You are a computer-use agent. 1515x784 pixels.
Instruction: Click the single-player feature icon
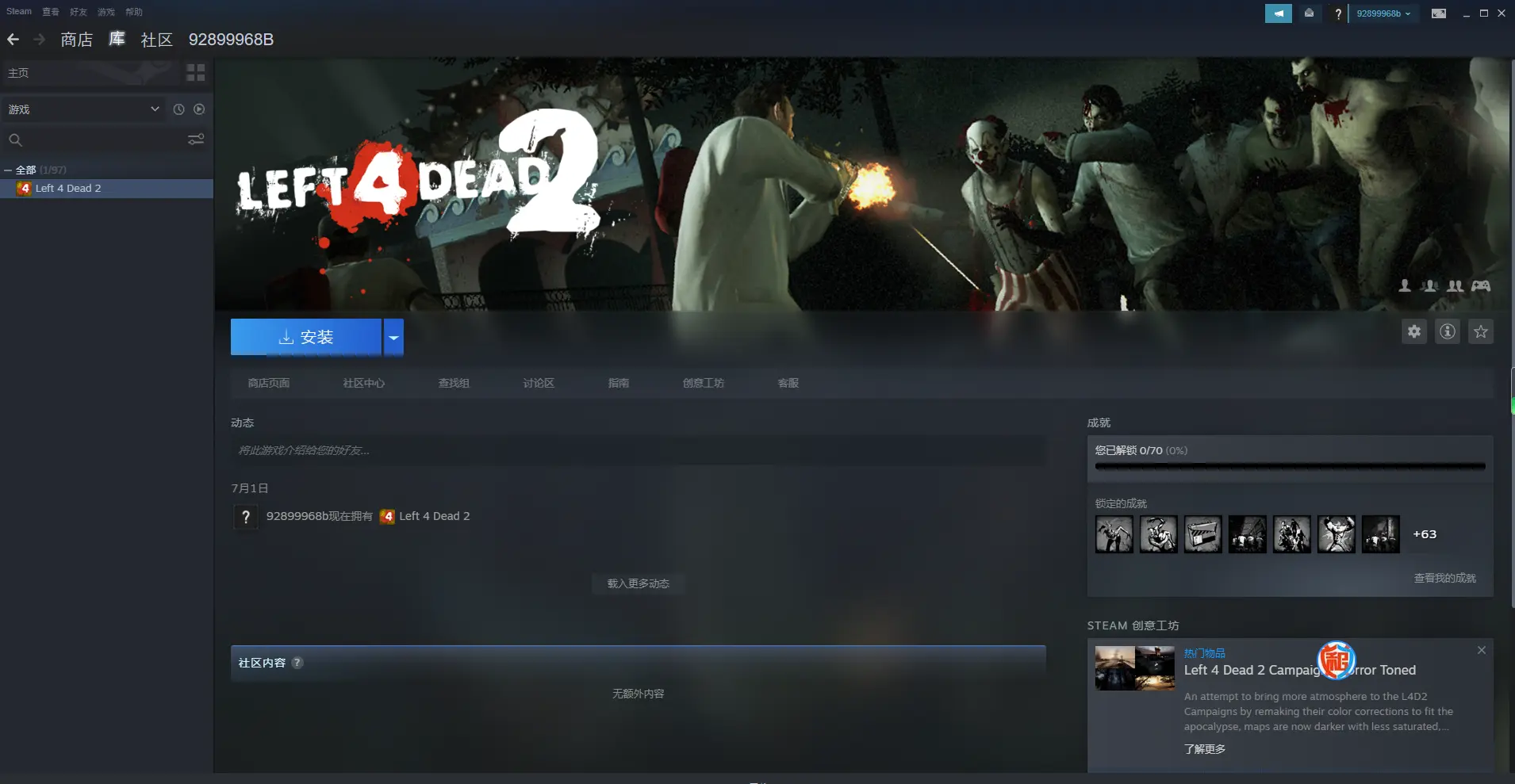point(1405,285)
